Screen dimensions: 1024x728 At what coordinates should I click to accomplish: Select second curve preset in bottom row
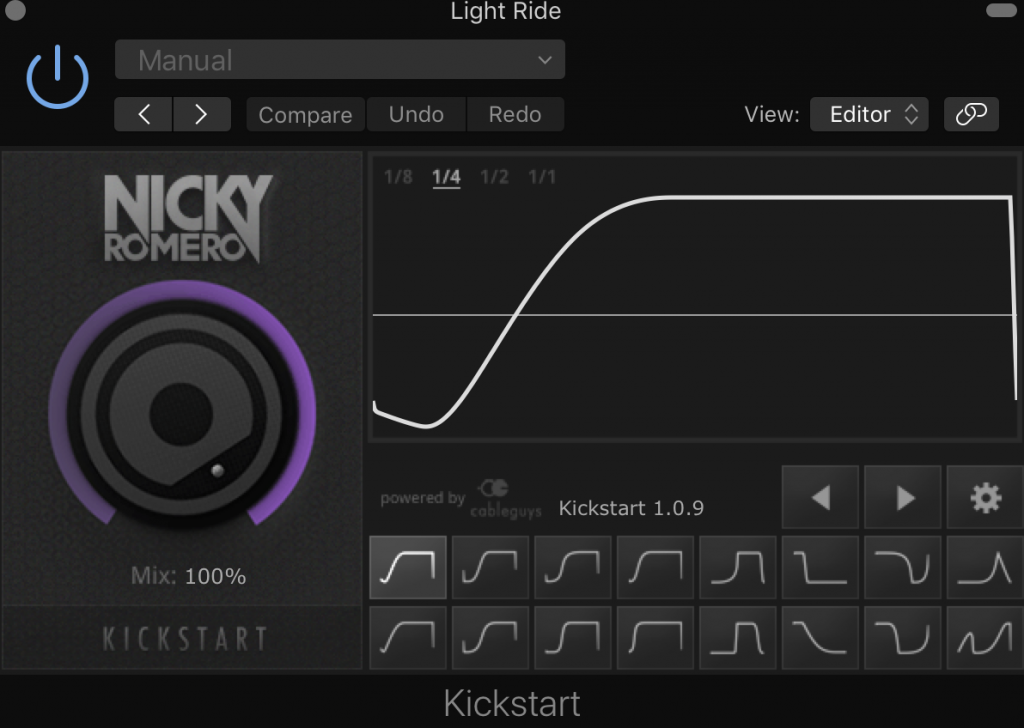[x=490, y=637]
